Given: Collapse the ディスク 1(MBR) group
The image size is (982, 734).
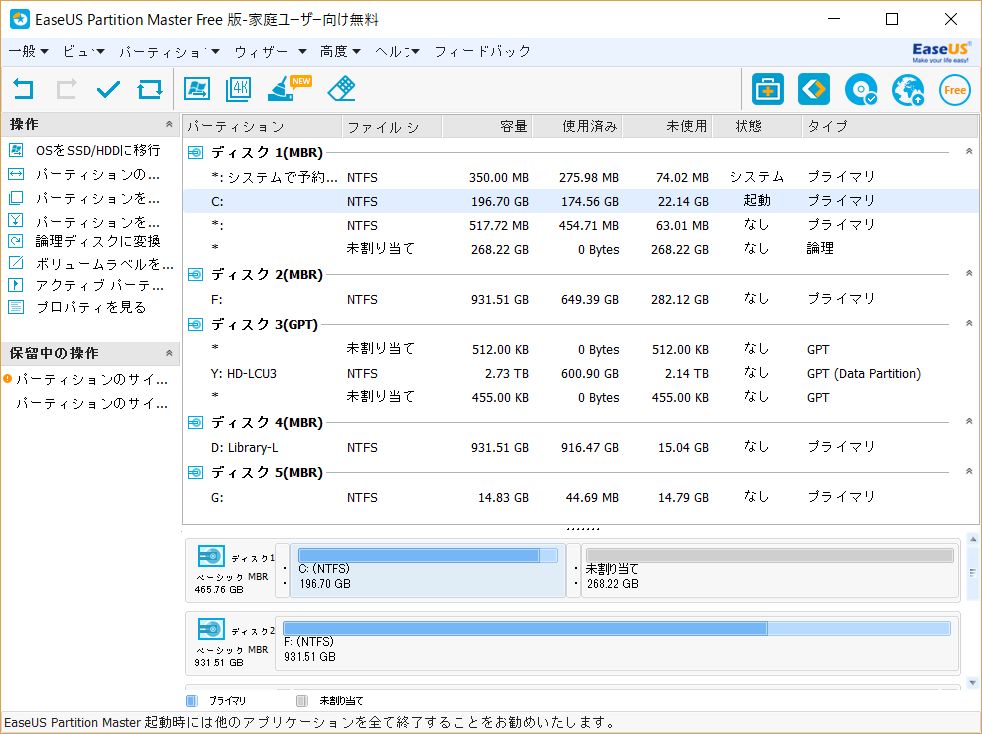Looking at the screenshot, I should [968, 151].
